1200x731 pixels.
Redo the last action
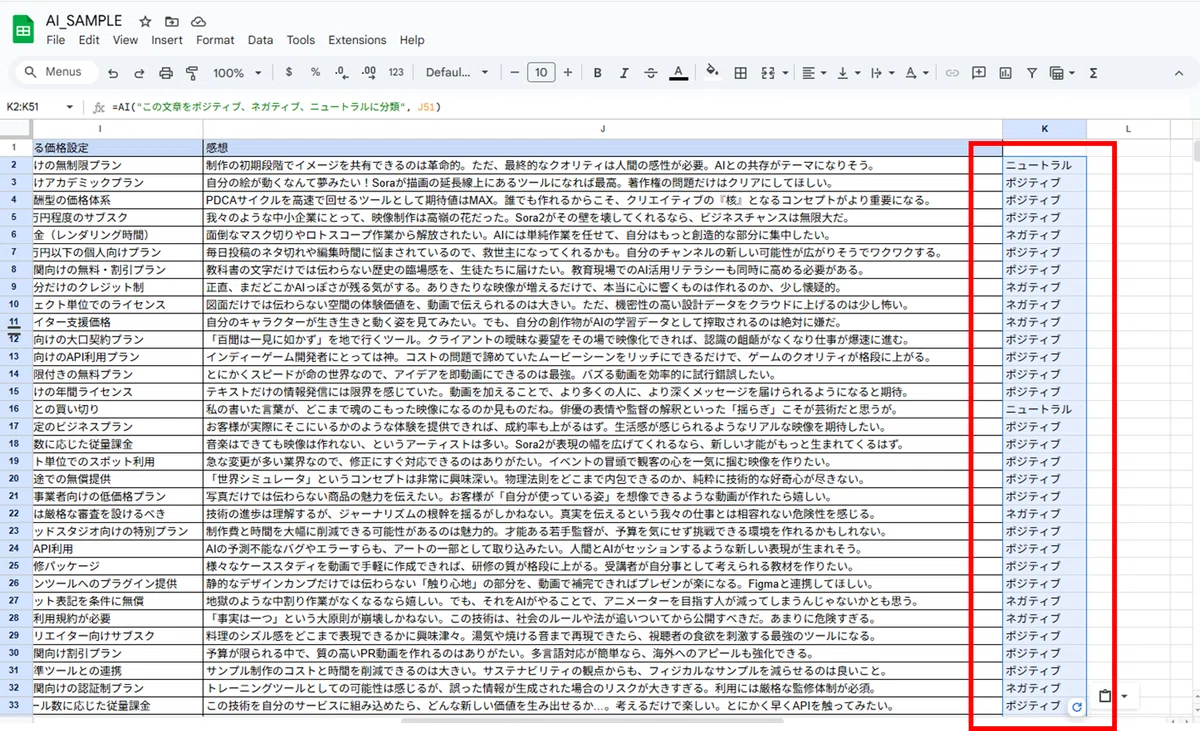coord(139,73)
